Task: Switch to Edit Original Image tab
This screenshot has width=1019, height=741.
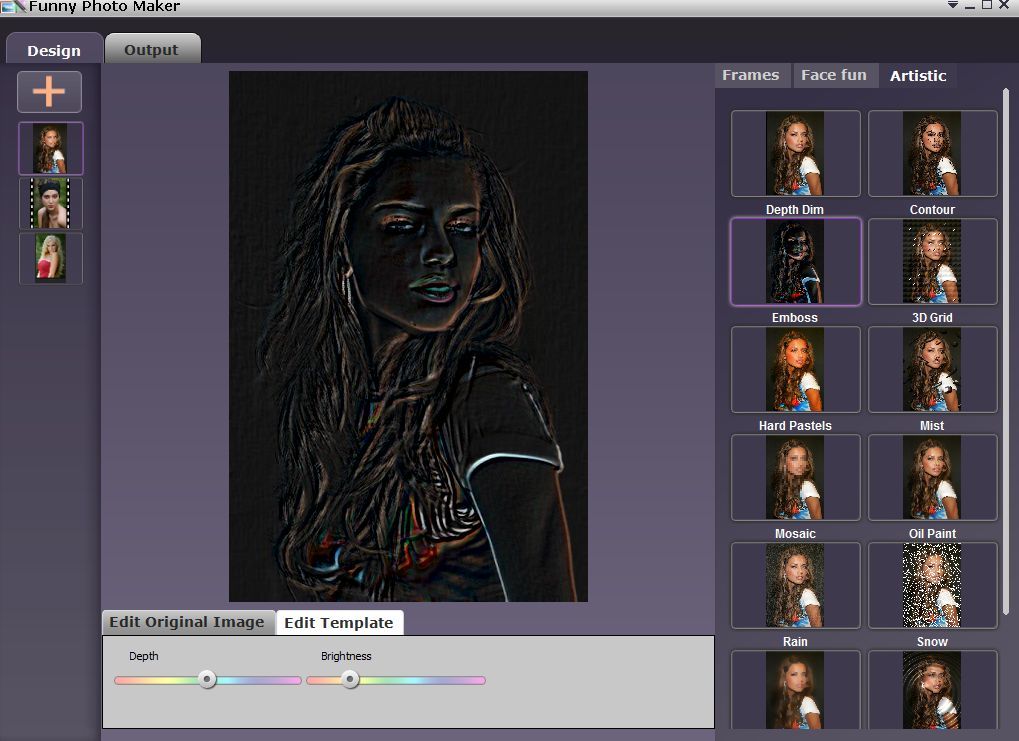Action: pyautogui.click(x=187, y=622)
